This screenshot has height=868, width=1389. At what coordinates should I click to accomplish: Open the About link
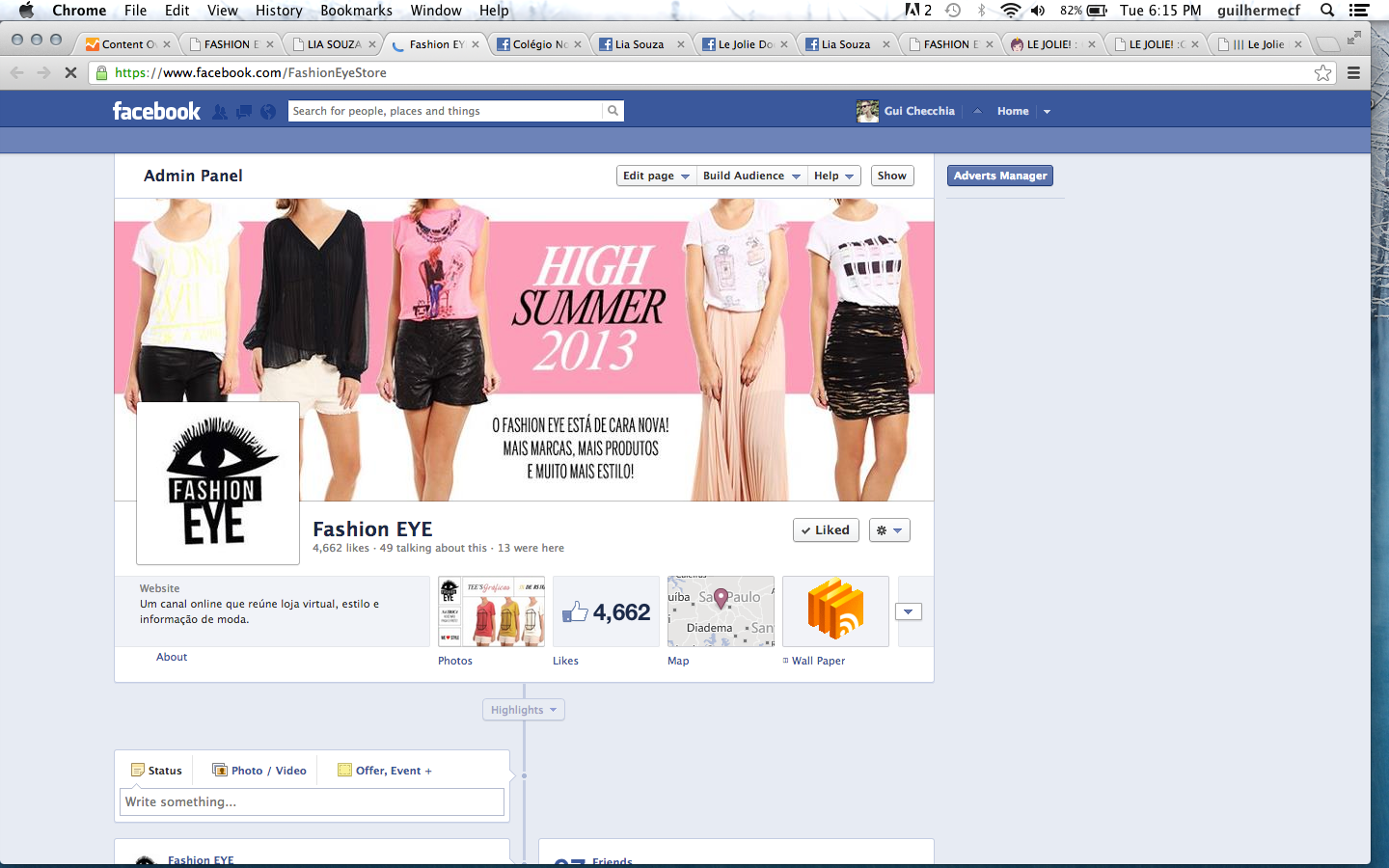click(172, 657)
